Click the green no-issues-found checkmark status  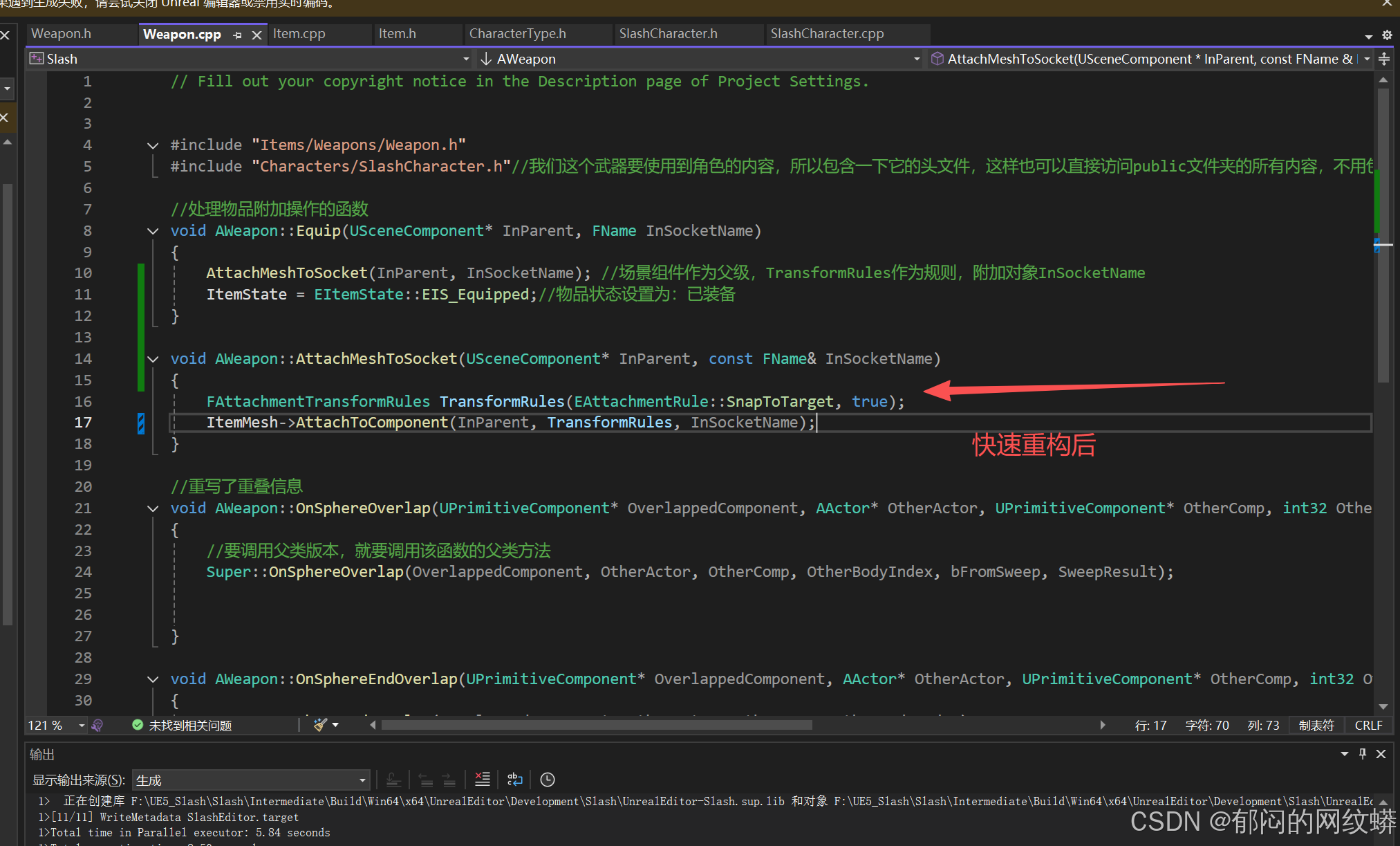[x=138, y=725]
